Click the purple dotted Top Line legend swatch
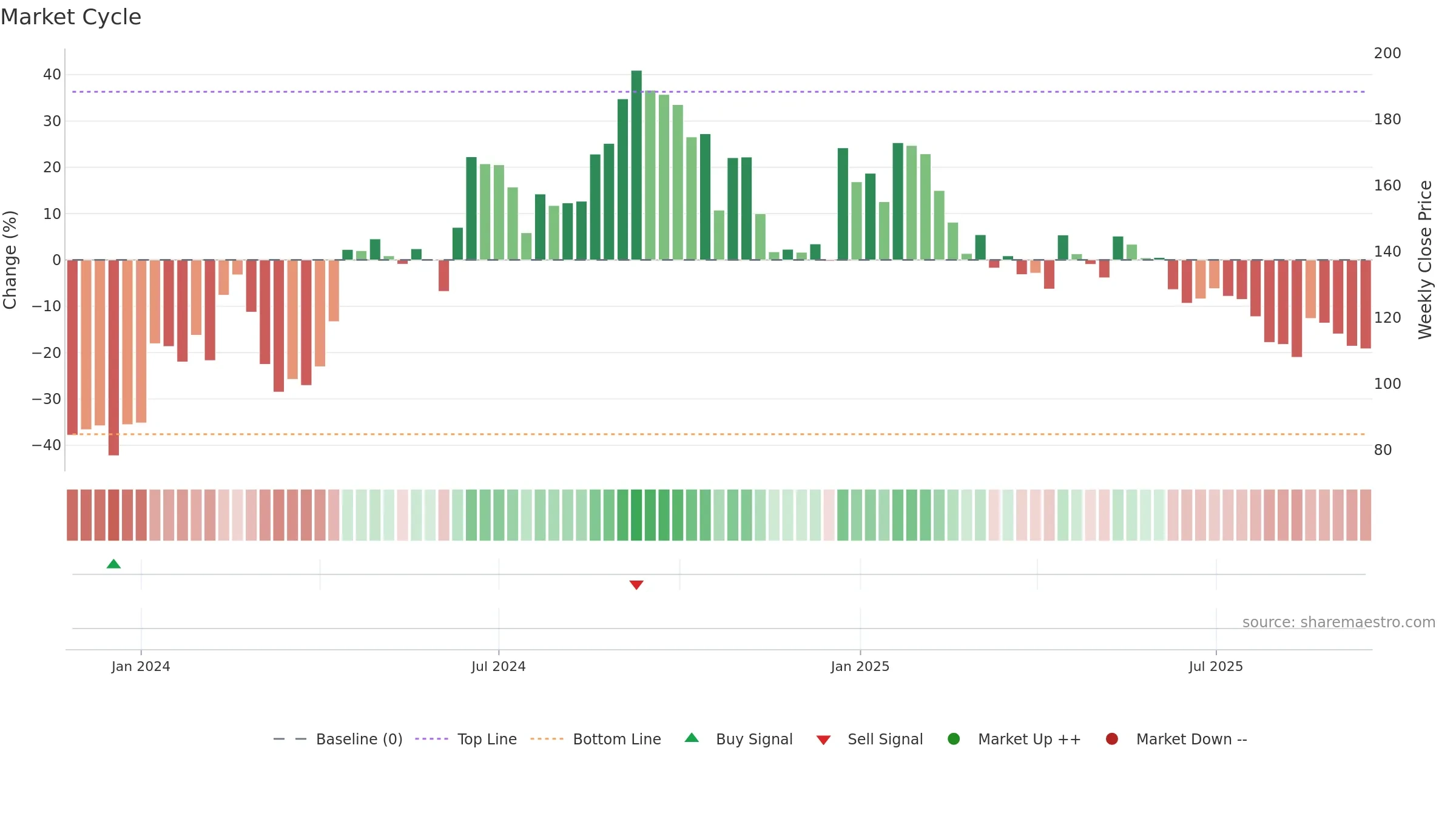Screen dimensions: 1456x819 tap(431, 739)
